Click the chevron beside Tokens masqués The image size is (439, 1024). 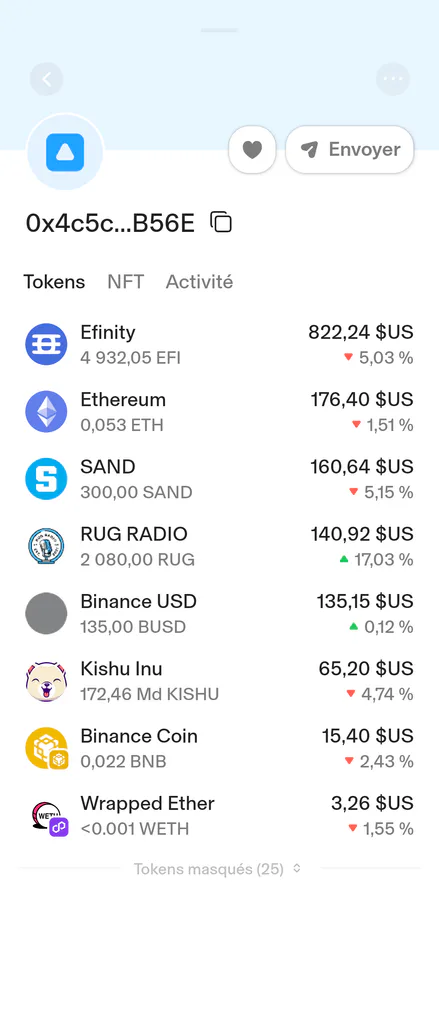tap(297, 869)
